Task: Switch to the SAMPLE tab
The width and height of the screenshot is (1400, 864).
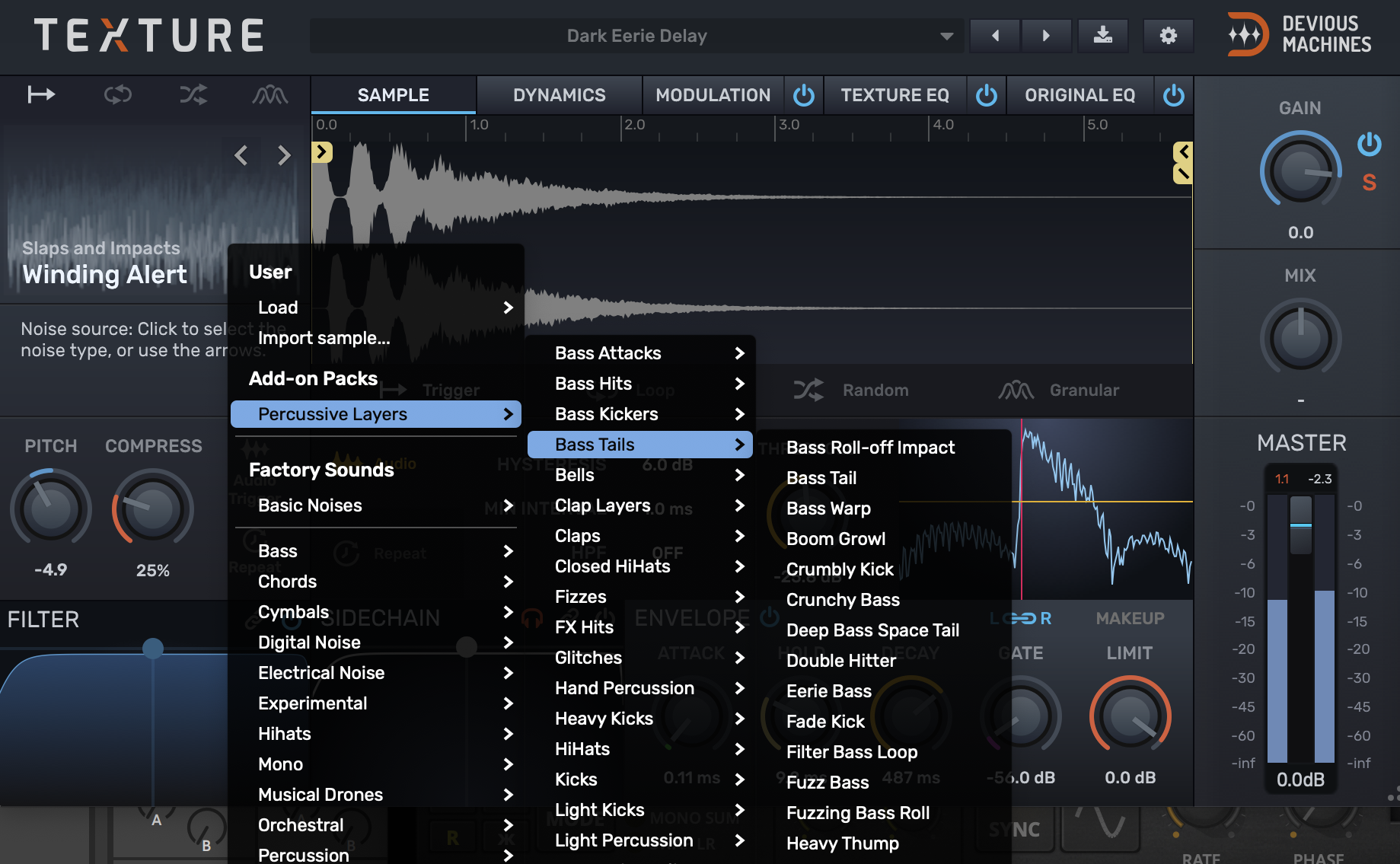Action: tap(394, 95)
